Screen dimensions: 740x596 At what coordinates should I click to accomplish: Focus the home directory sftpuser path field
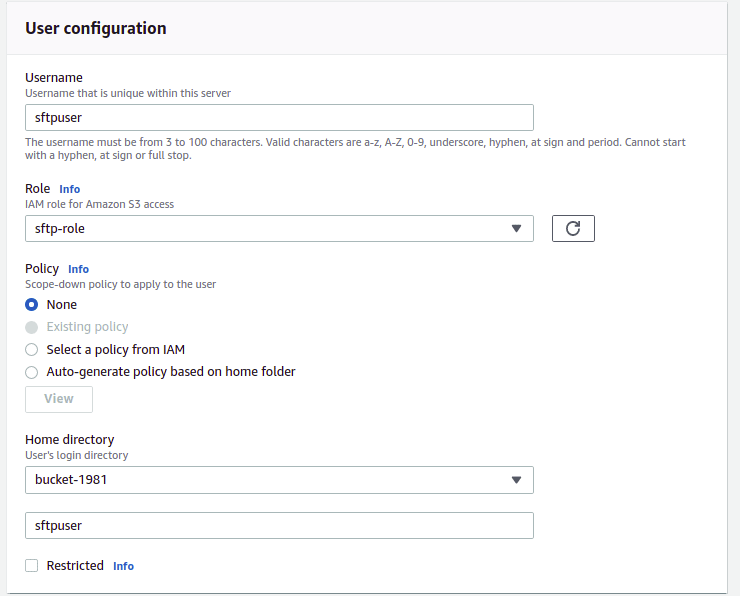(x=279, y=525)
